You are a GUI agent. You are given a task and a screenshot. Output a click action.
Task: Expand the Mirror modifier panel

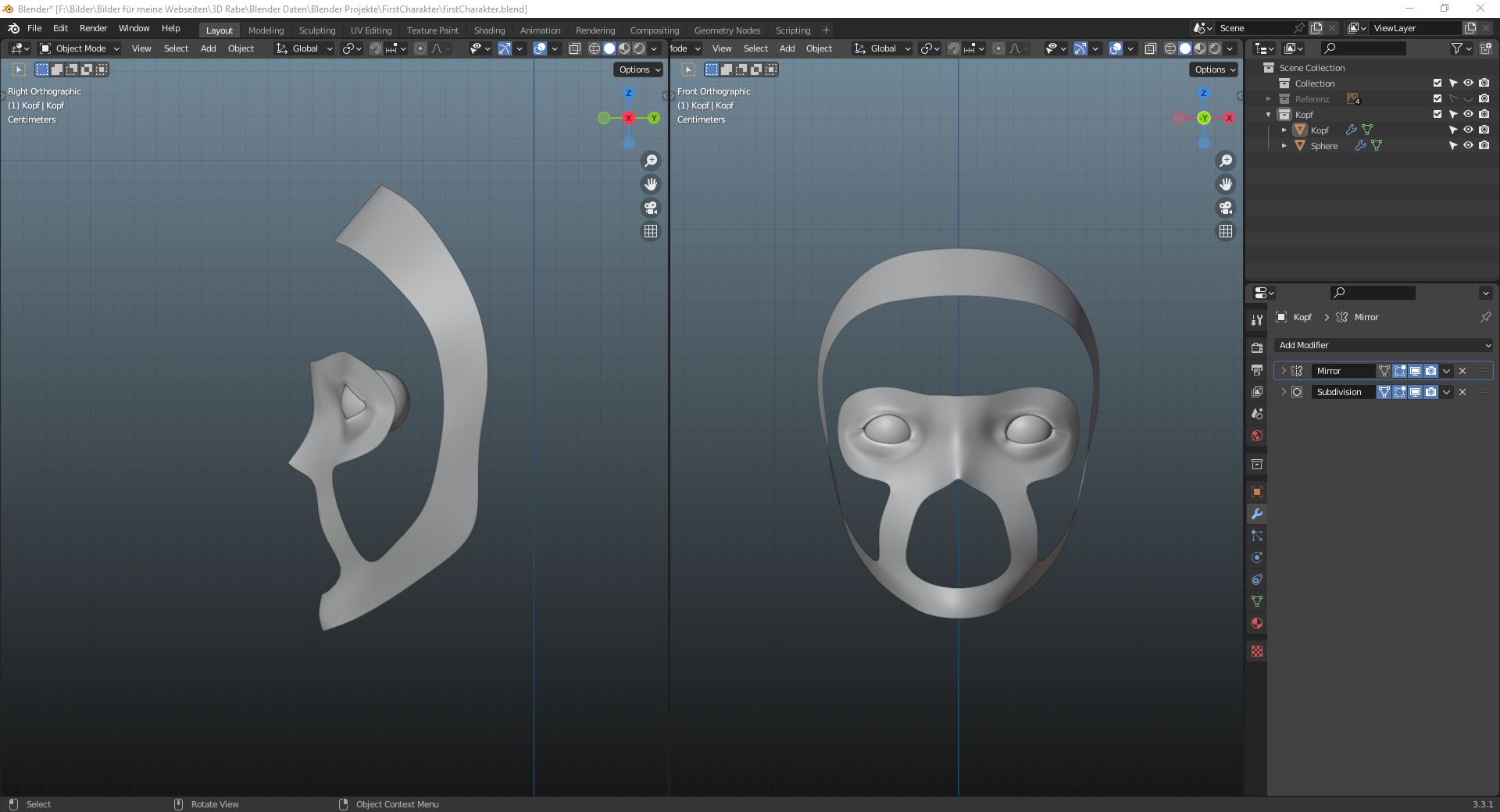click(x=1283, y=371)
